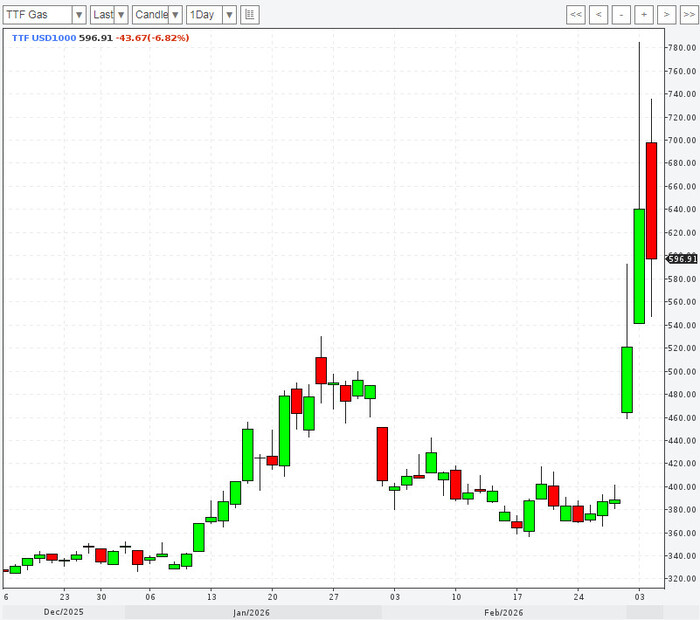
Task: Click the 596.91 current price marker
Action: click(x=681, y=258)
